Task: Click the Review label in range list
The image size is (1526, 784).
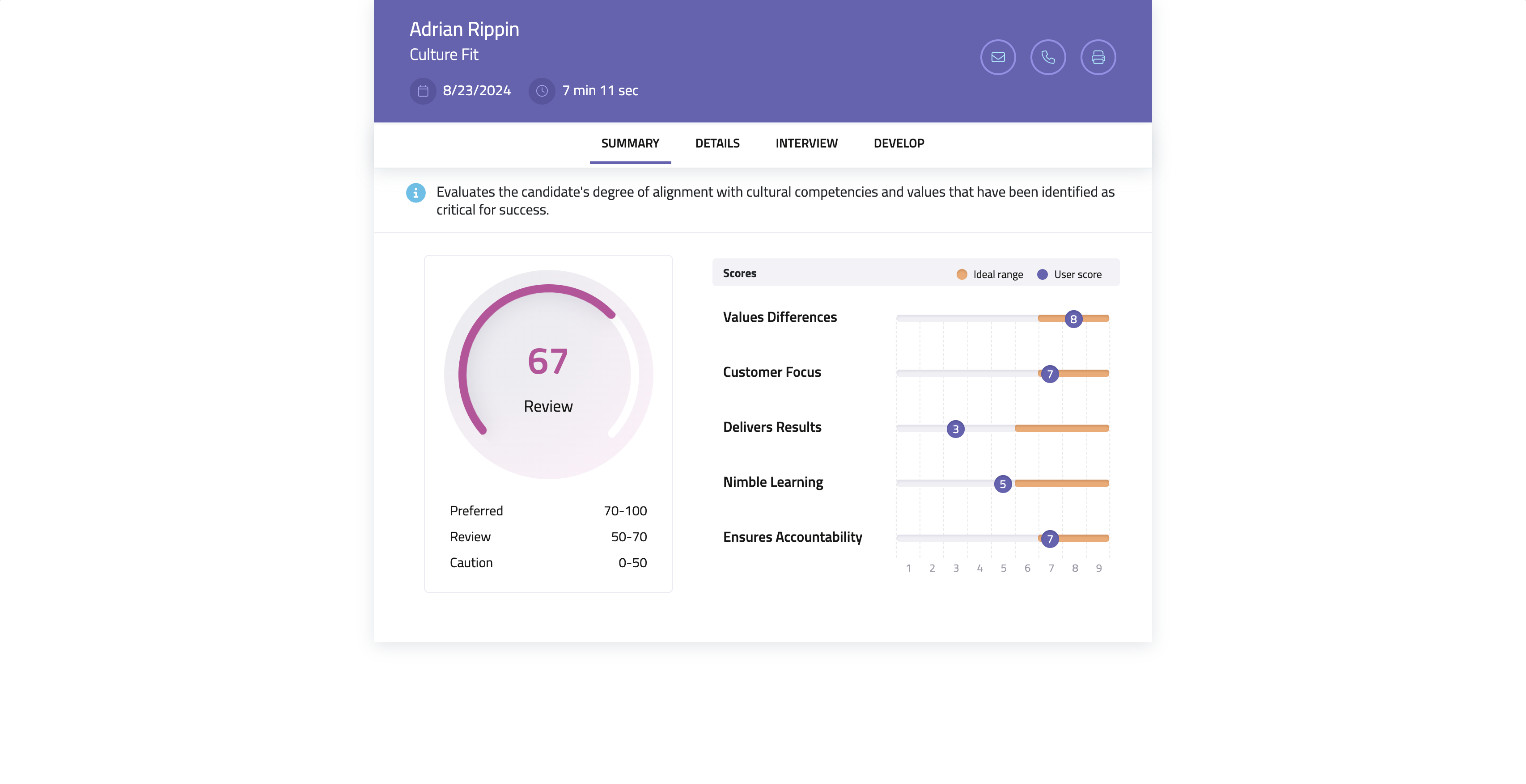Action: tap(470, 537)
